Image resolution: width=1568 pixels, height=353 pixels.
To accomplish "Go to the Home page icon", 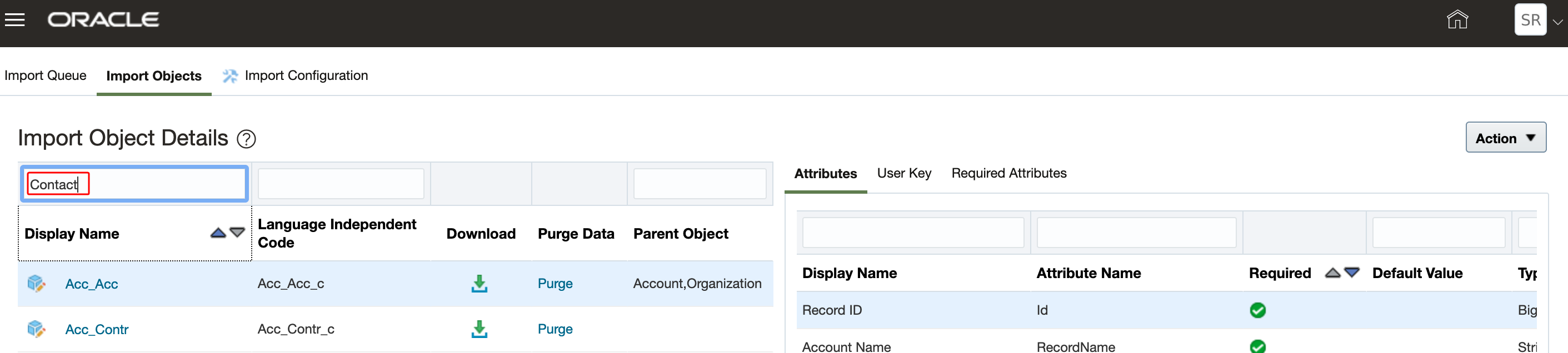I will (1457, 19).
